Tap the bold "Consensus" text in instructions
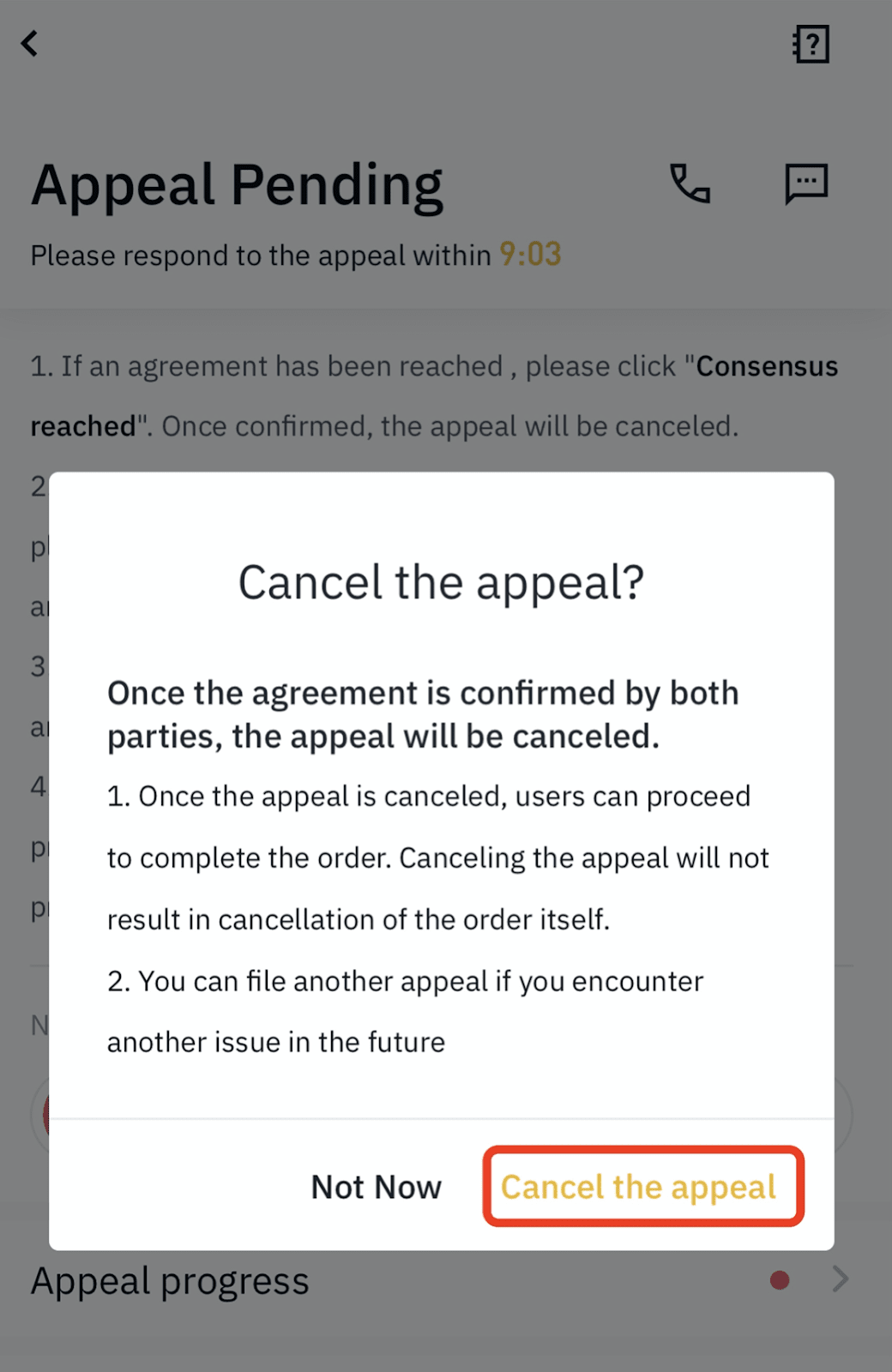 [x=767, y=366]
